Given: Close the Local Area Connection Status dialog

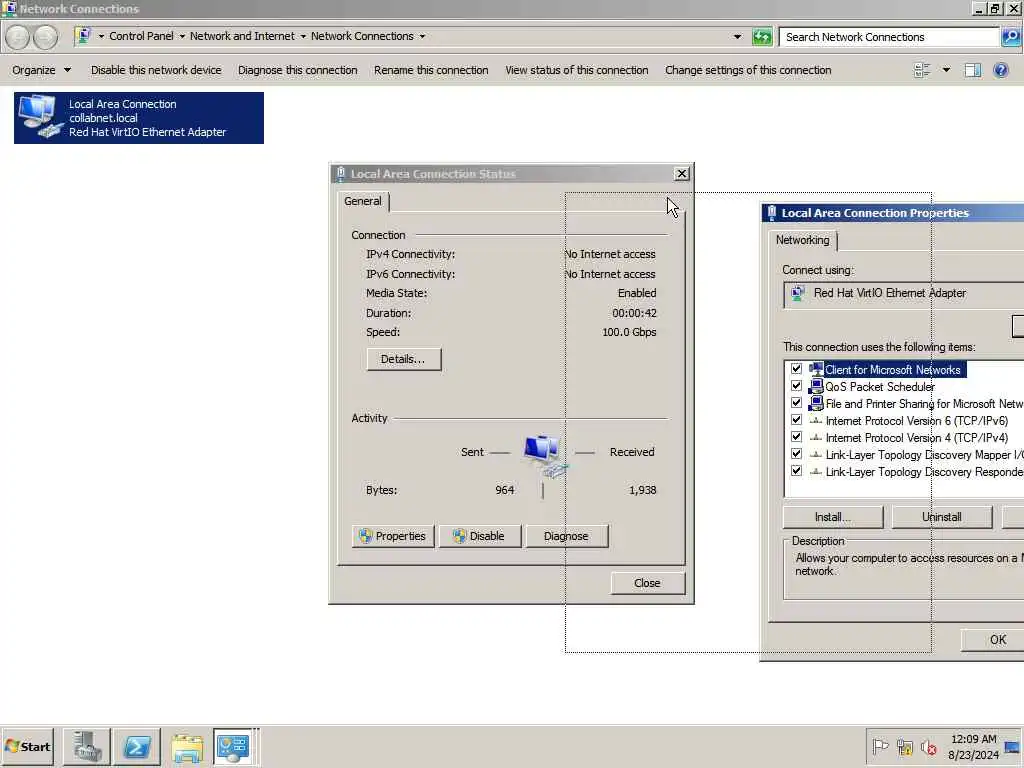Looking at the screenshot, I should coord(681,174).
